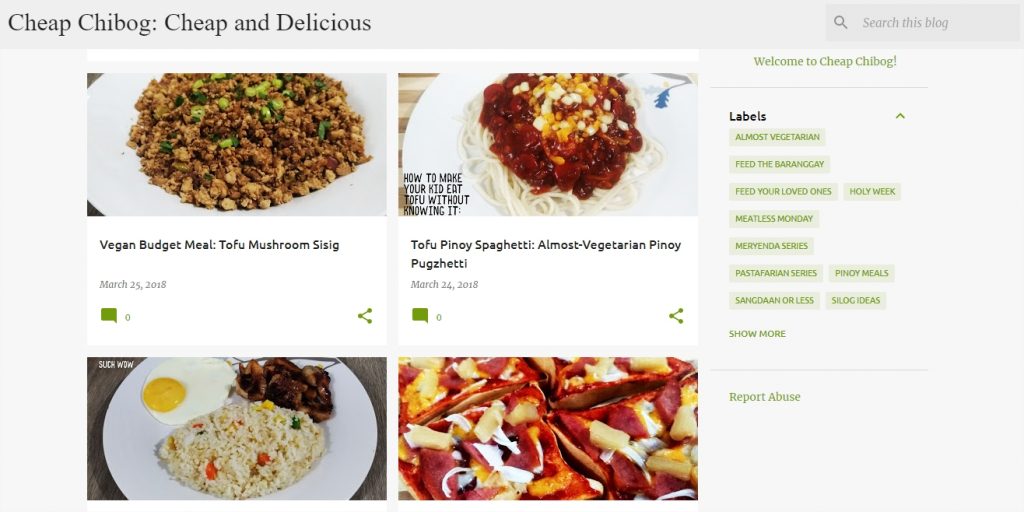Open the pizza photo thumbnail
The width and height of the screenshot is (1024, 512).
click(x=548, y=428)
